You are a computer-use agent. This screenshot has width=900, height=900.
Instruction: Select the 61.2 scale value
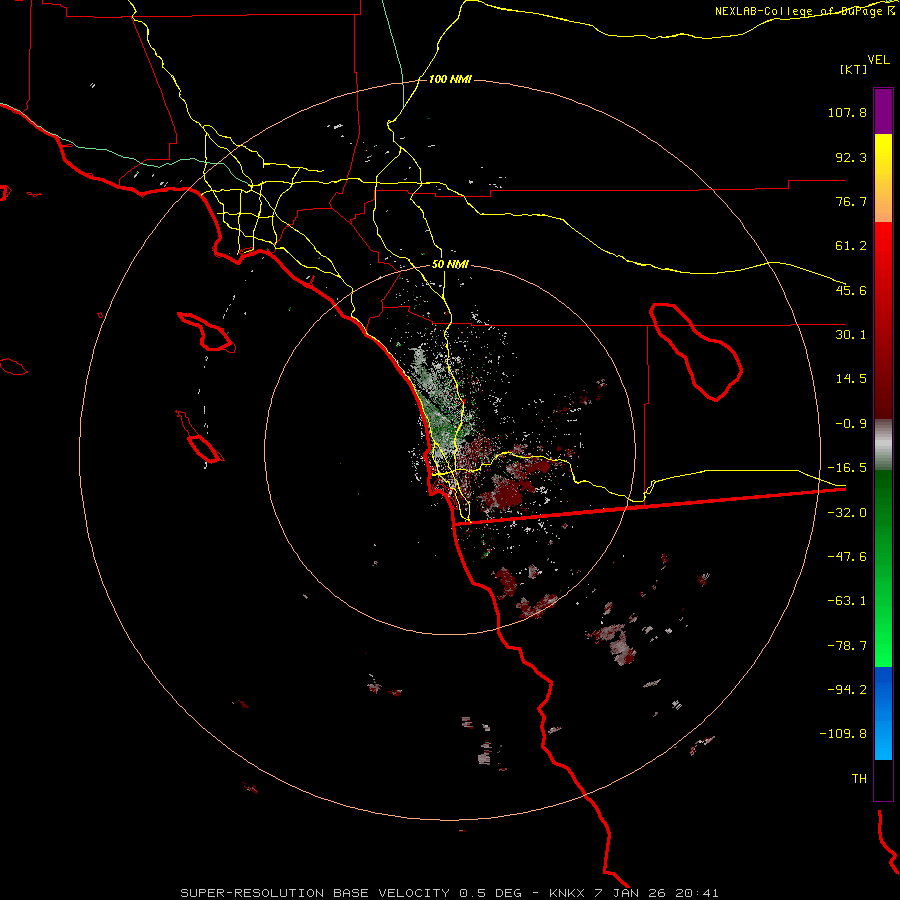851,246
